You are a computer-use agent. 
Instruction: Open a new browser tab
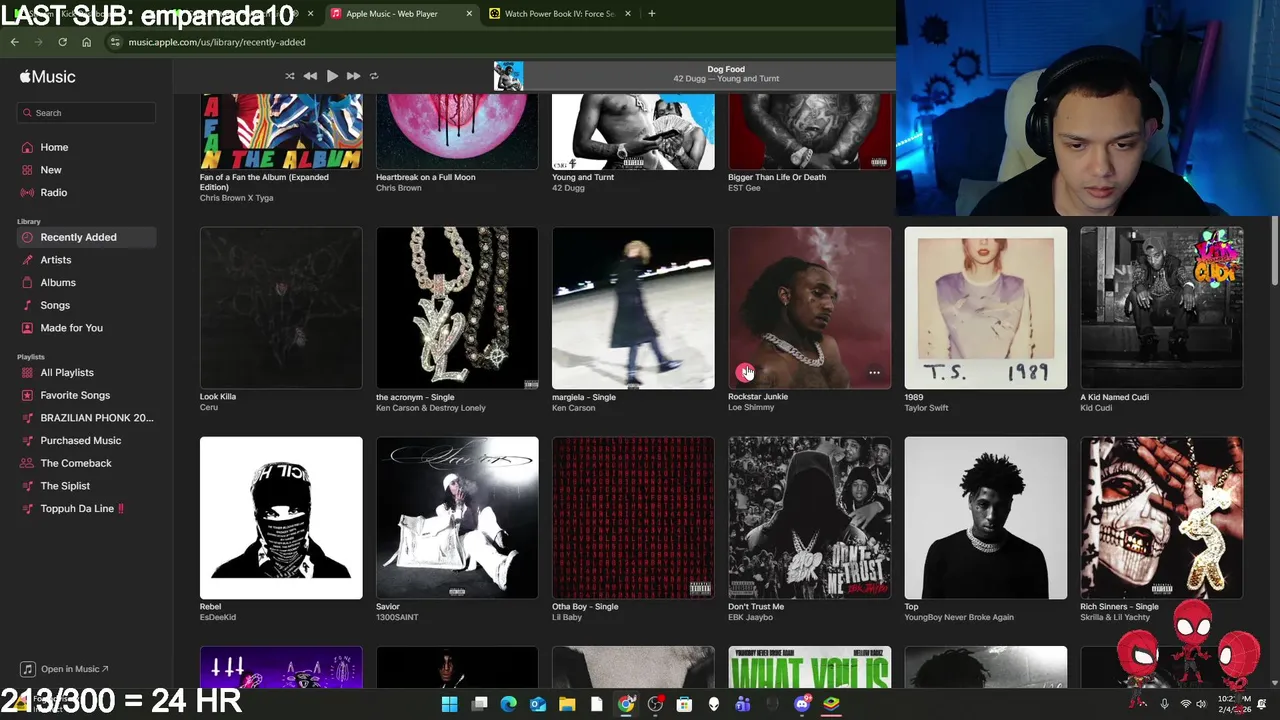click(652, 14)
